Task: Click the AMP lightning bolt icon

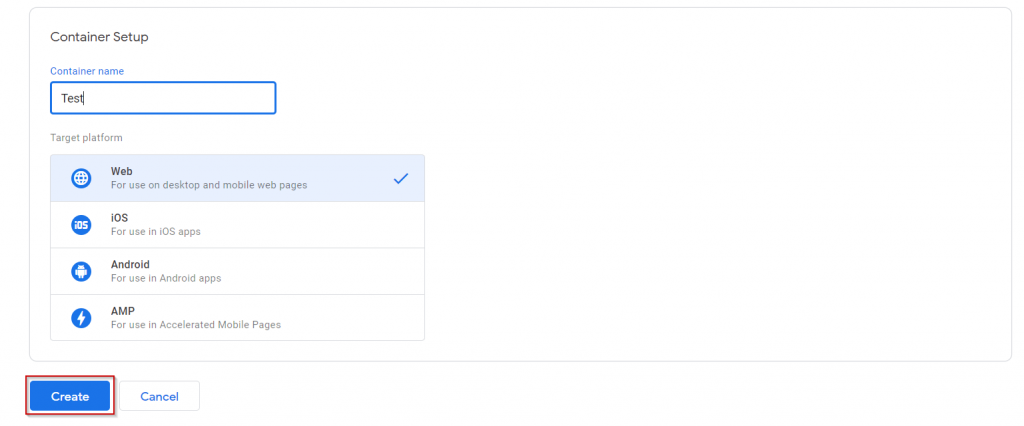Action: (81, 318)
